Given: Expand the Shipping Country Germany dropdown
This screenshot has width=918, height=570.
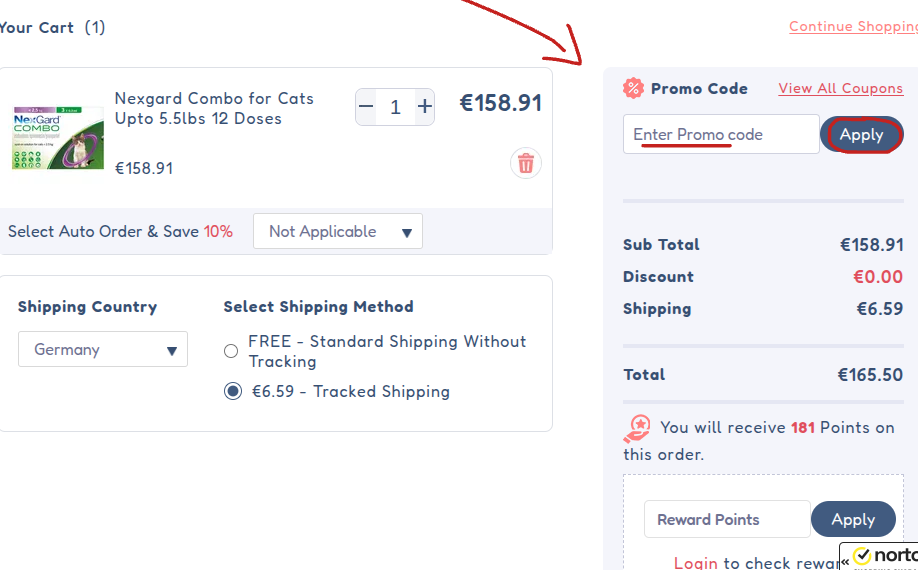Looking at the screenshot, I should tap(103, 349).
